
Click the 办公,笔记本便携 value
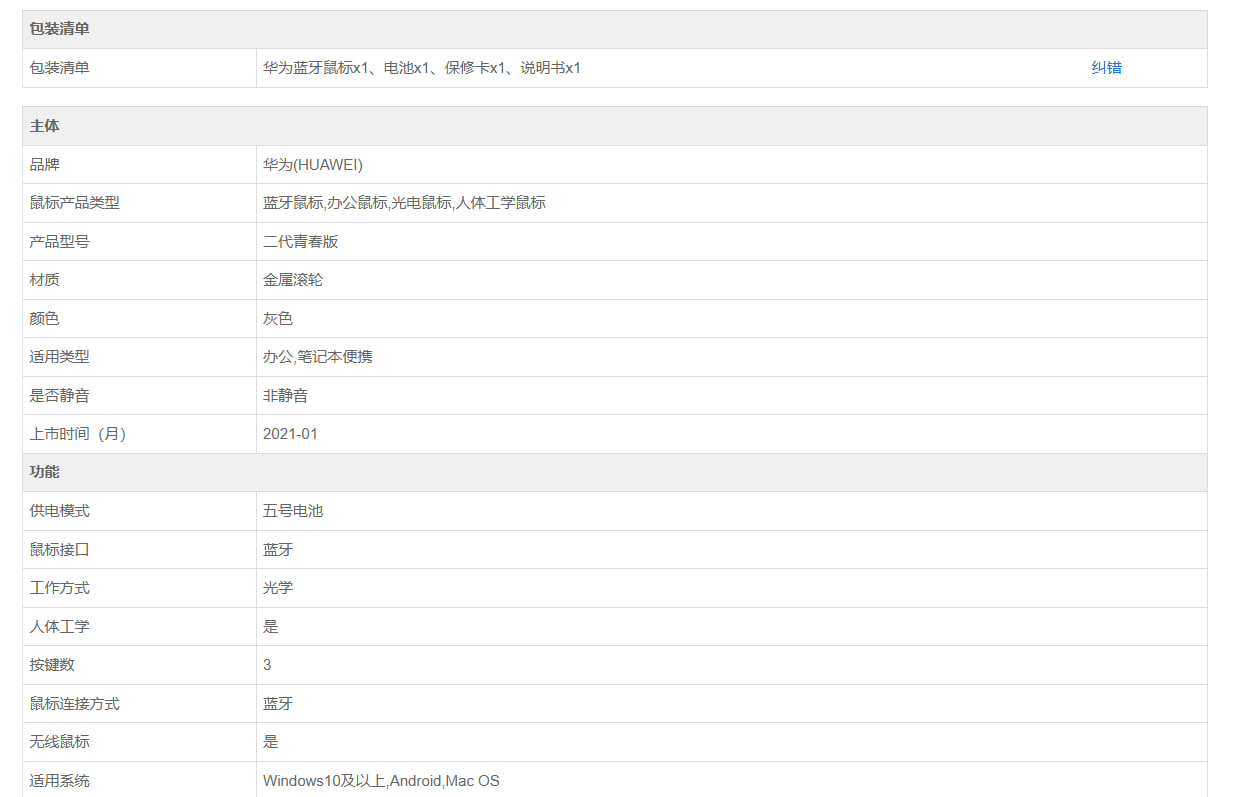tap(318, 357)
